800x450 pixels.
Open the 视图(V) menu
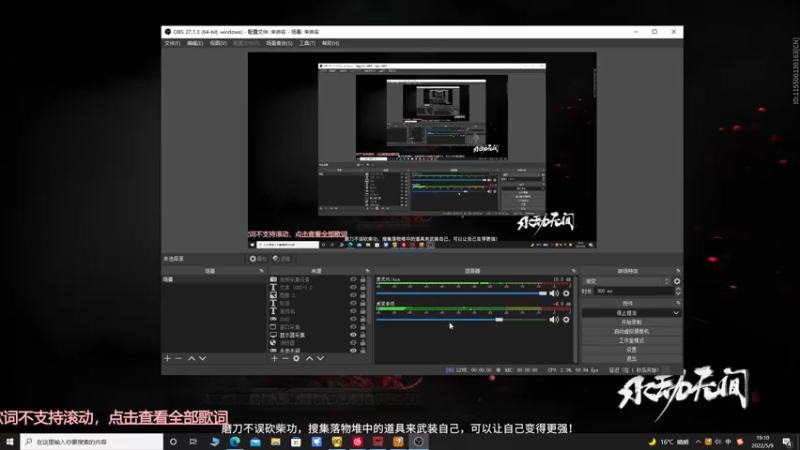click(218, 43)
